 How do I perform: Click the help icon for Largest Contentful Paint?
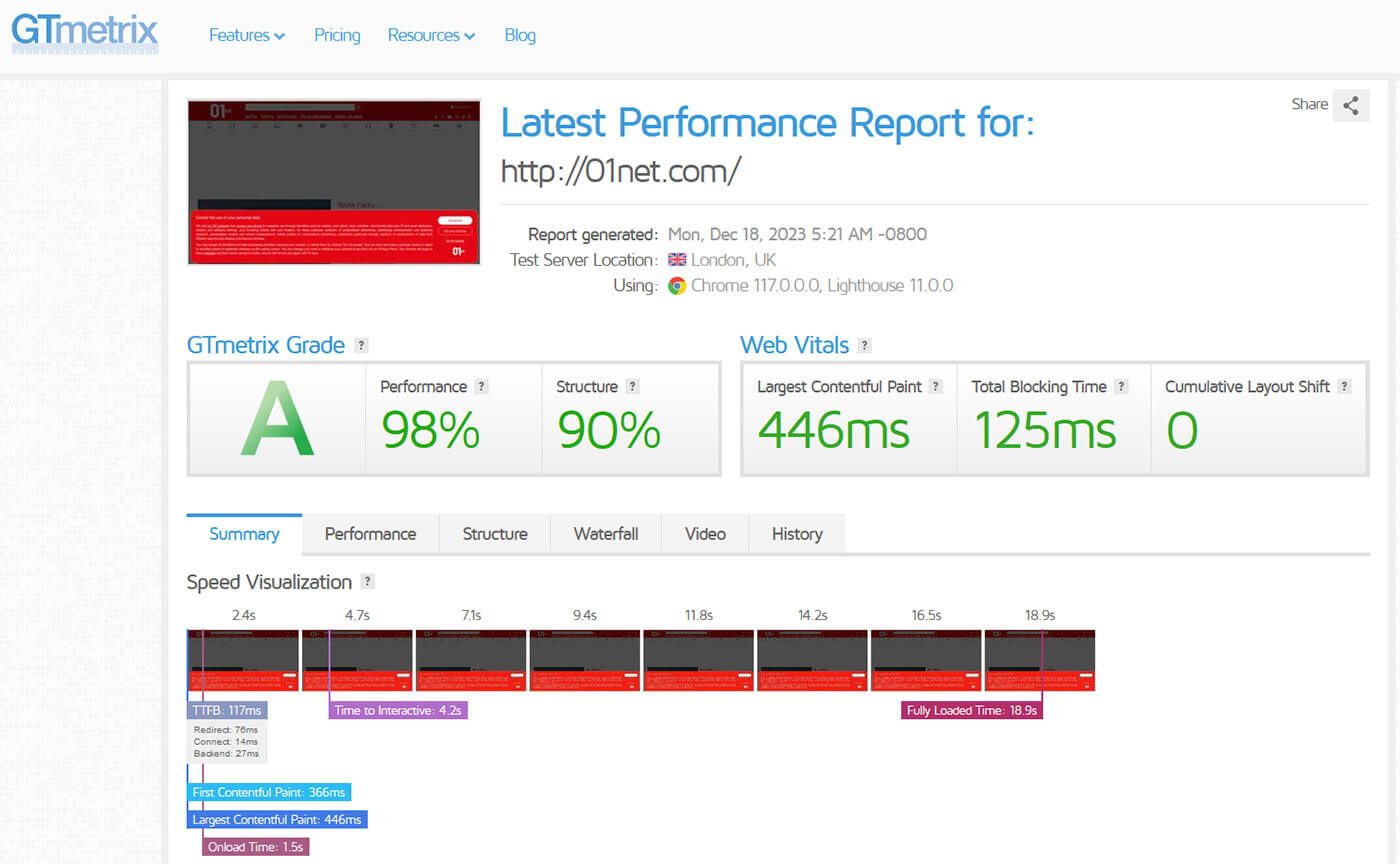point(936,387)
